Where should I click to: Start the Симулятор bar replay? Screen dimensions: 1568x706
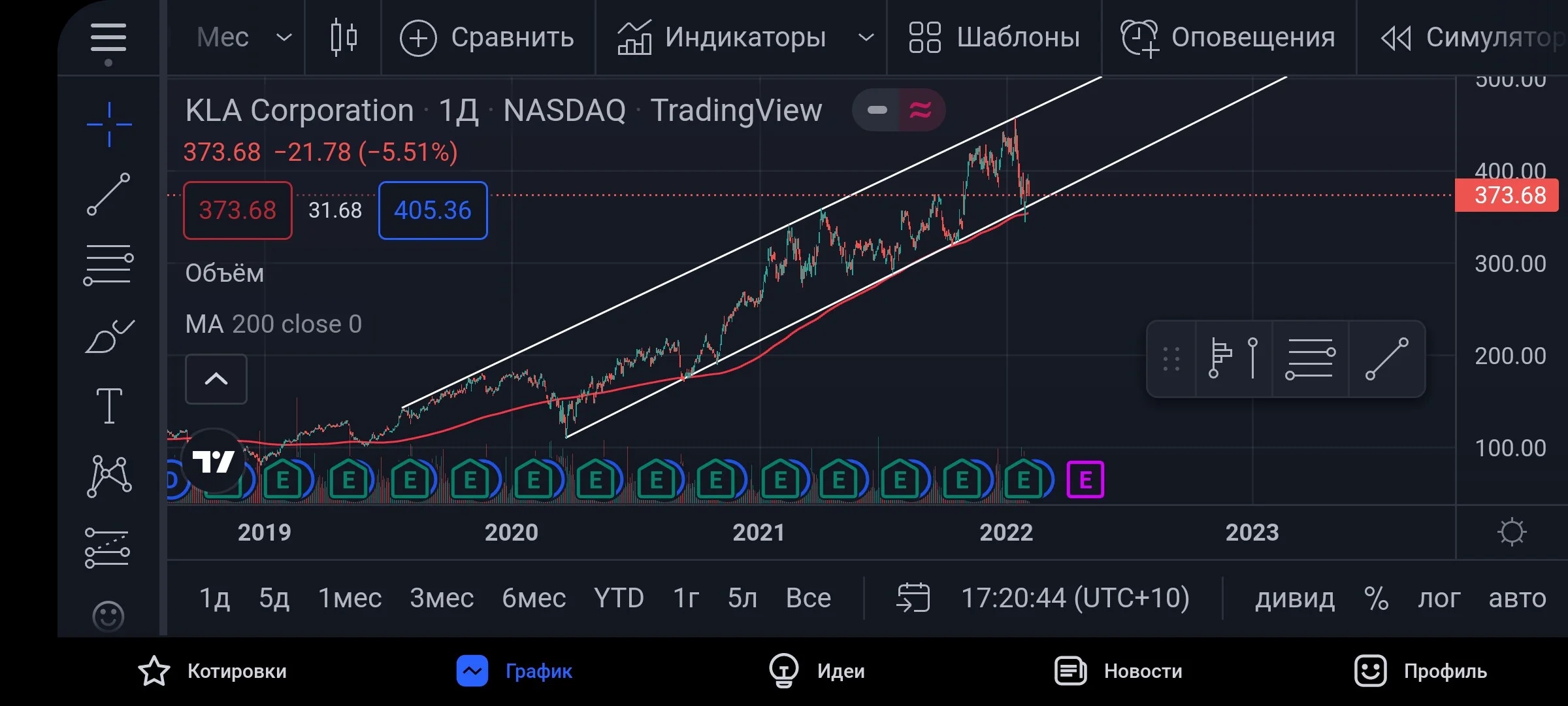(1473, 37)
